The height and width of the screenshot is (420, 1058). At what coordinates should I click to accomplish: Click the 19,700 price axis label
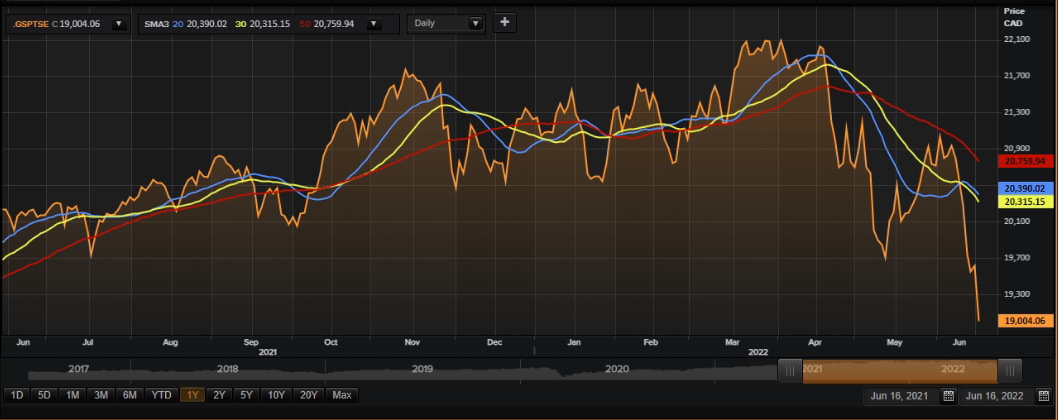pos(1017,258)
